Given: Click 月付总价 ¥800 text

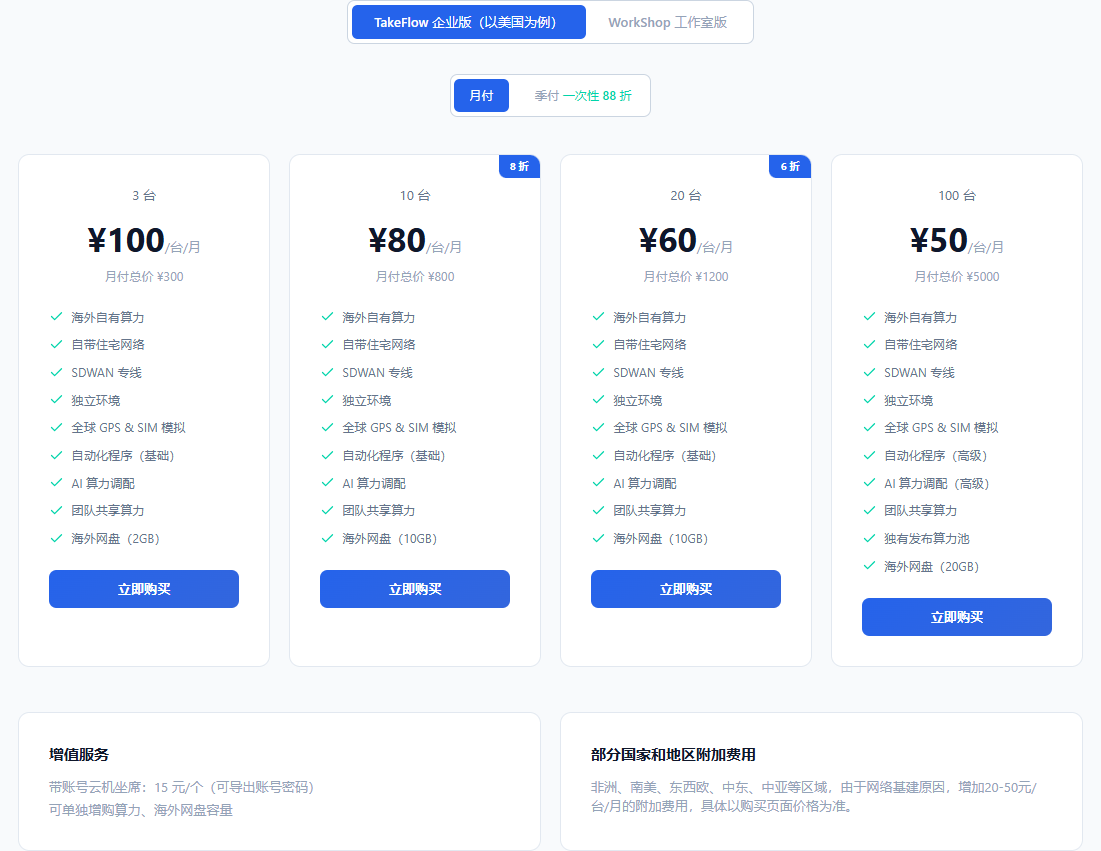Looking at the screenshot, I should tap(415, 277).
